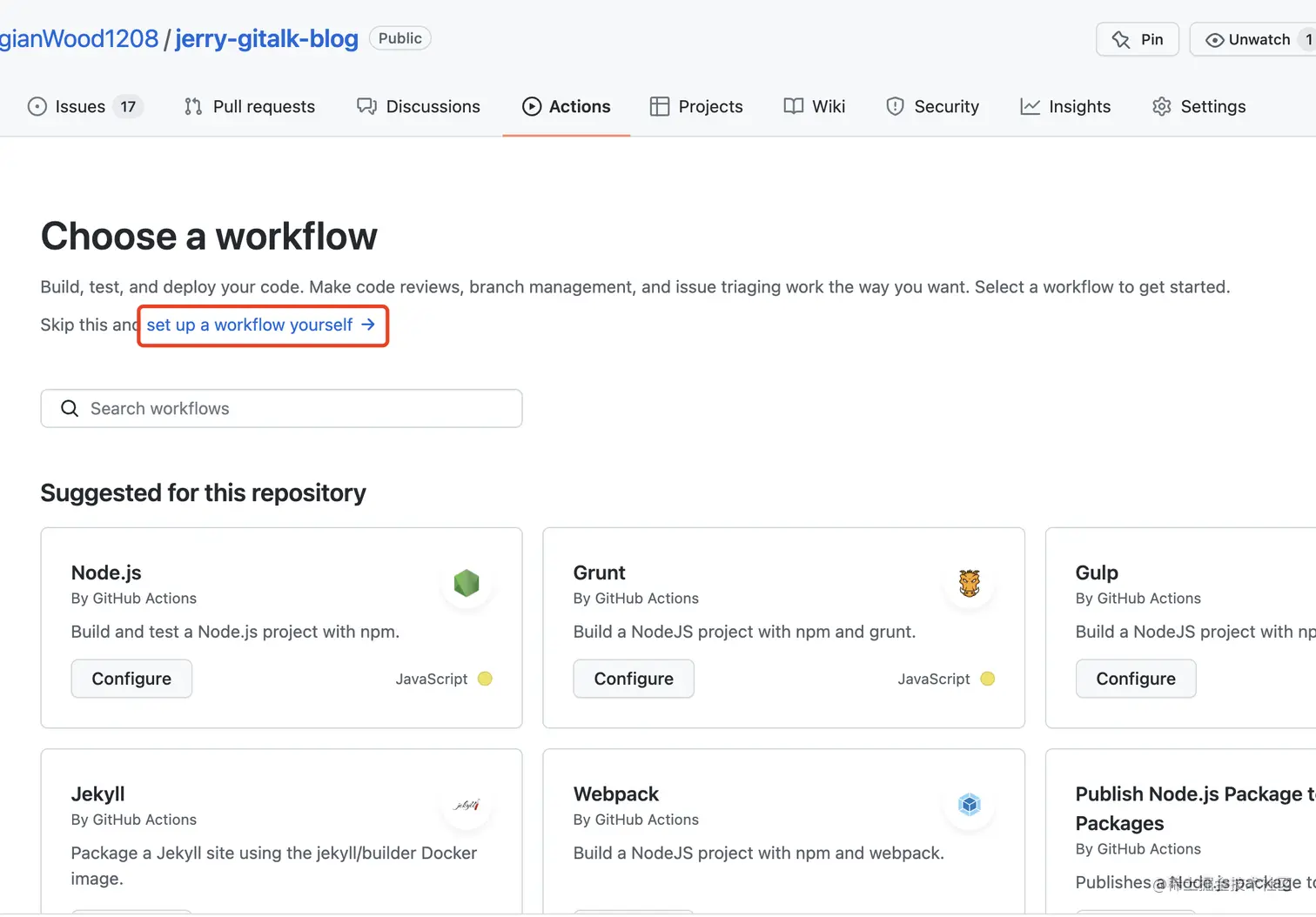Click the Jekyll logo icon
Image resolution: width=1316 pixels, height=917 pixels.
click(467, 805)
